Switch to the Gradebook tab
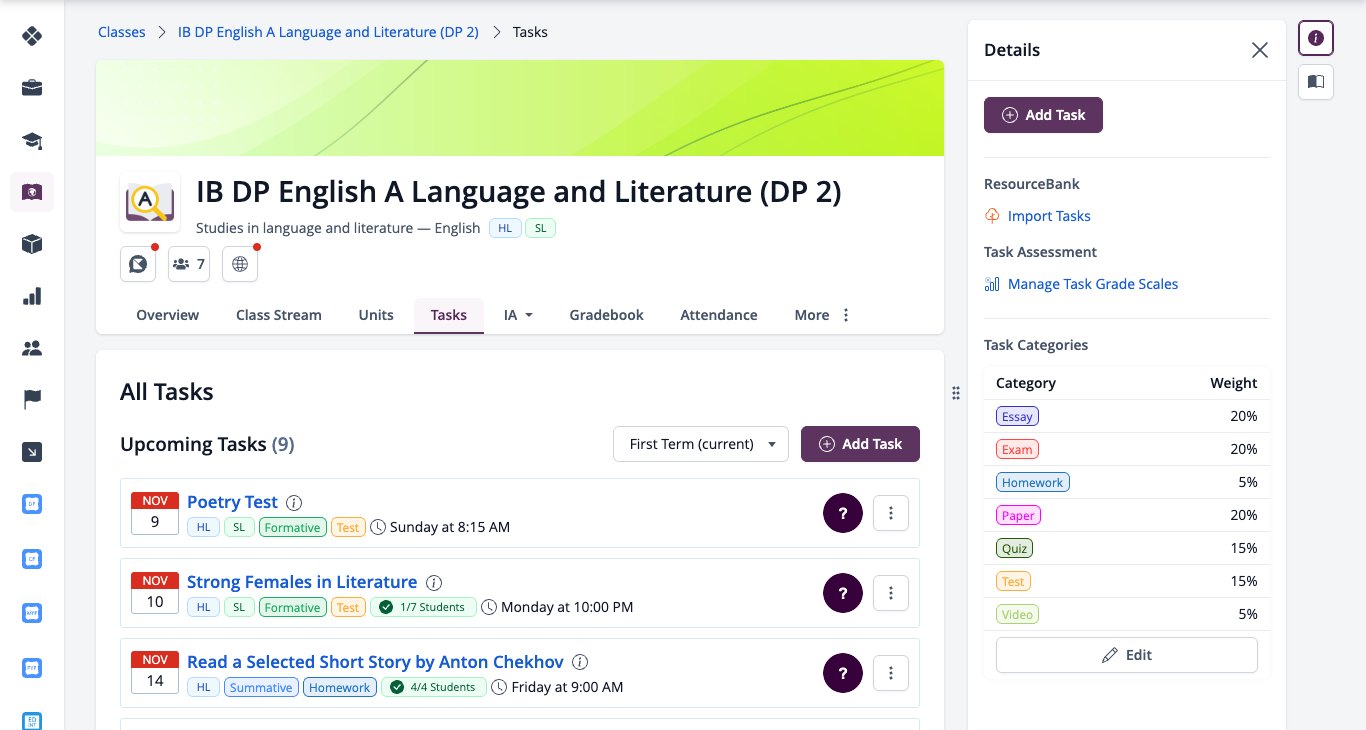 click(x=607, y=315)
